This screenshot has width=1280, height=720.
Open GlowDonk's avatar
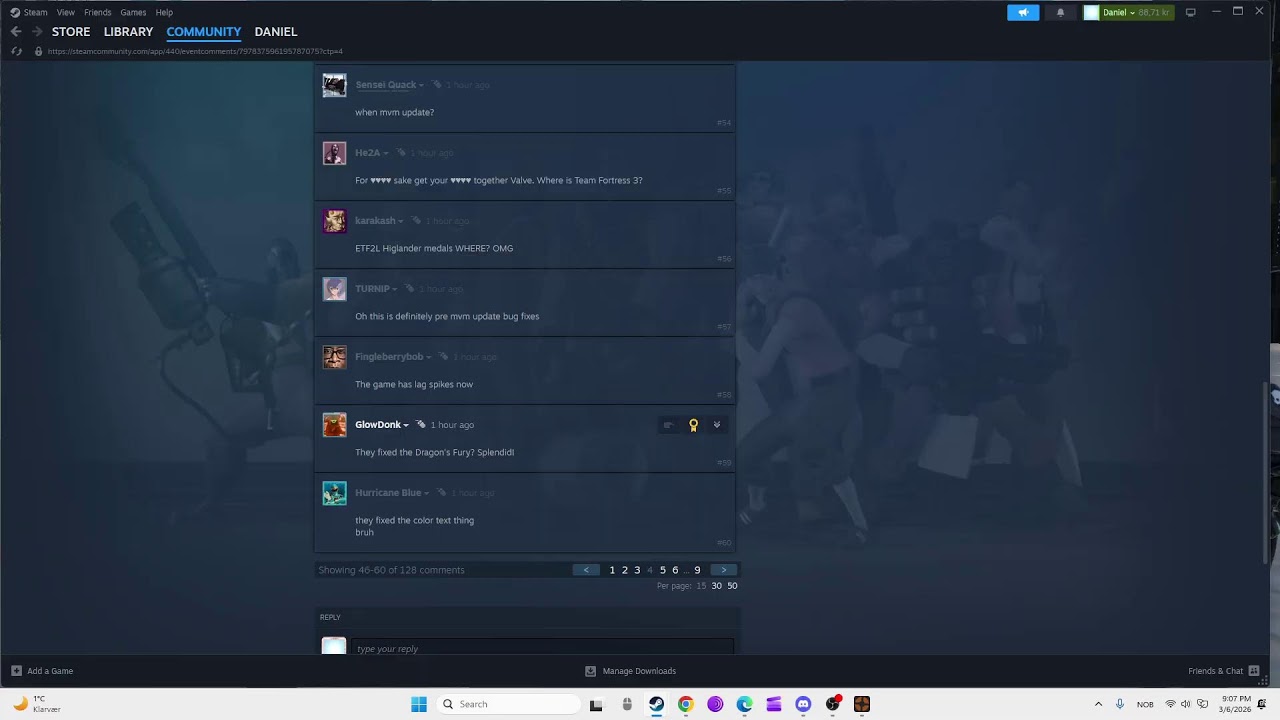tap(334, 425)
